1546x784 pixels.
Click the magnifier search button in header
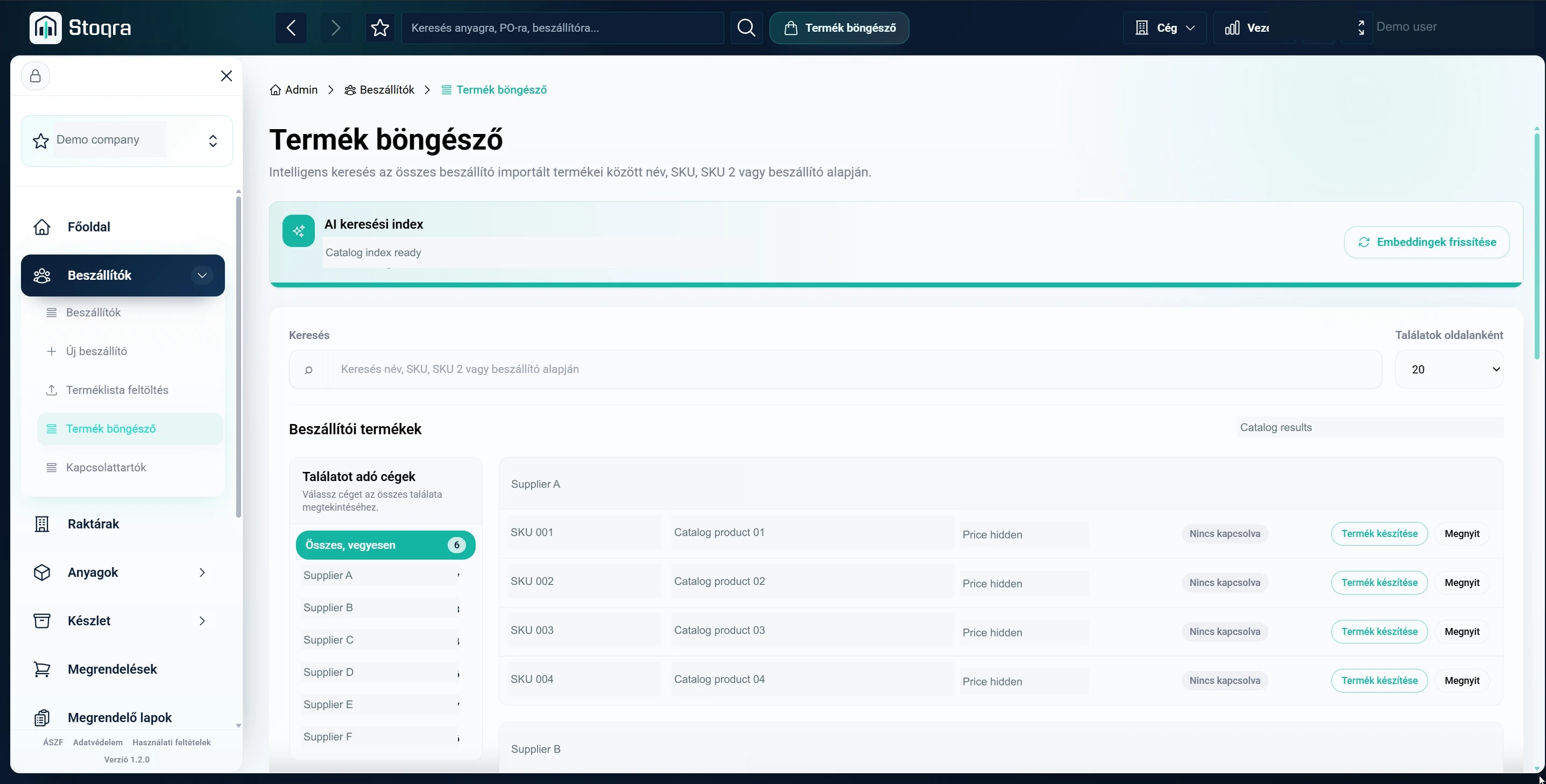746,27
